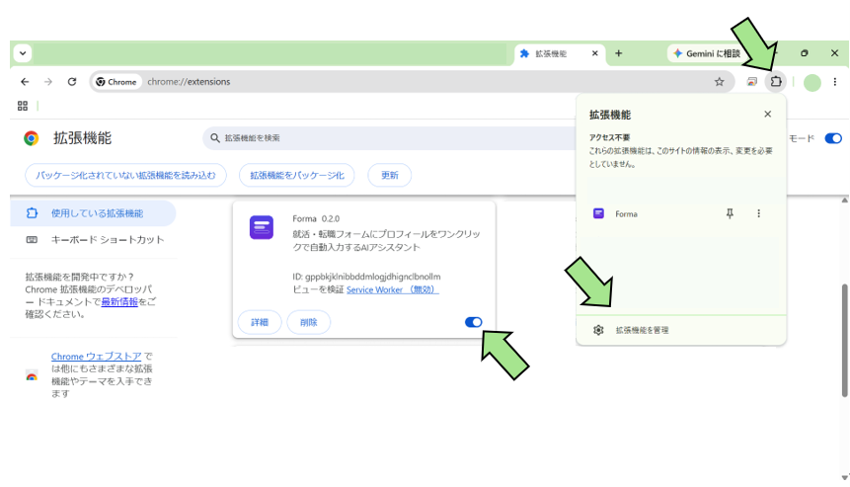
Task: Click 拡張機能をパッケージ化 button
Action: 297,175
